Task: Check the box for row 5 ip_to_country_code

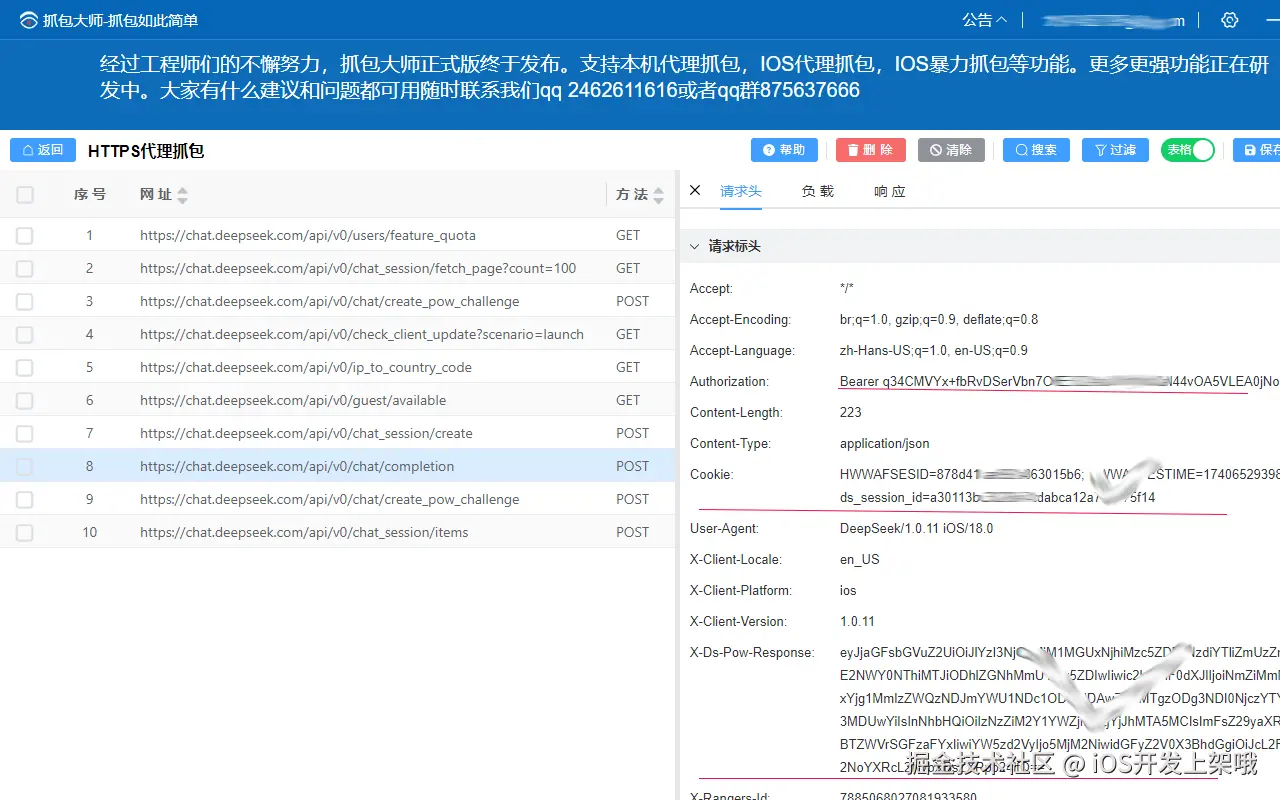Action: [25, 368]
